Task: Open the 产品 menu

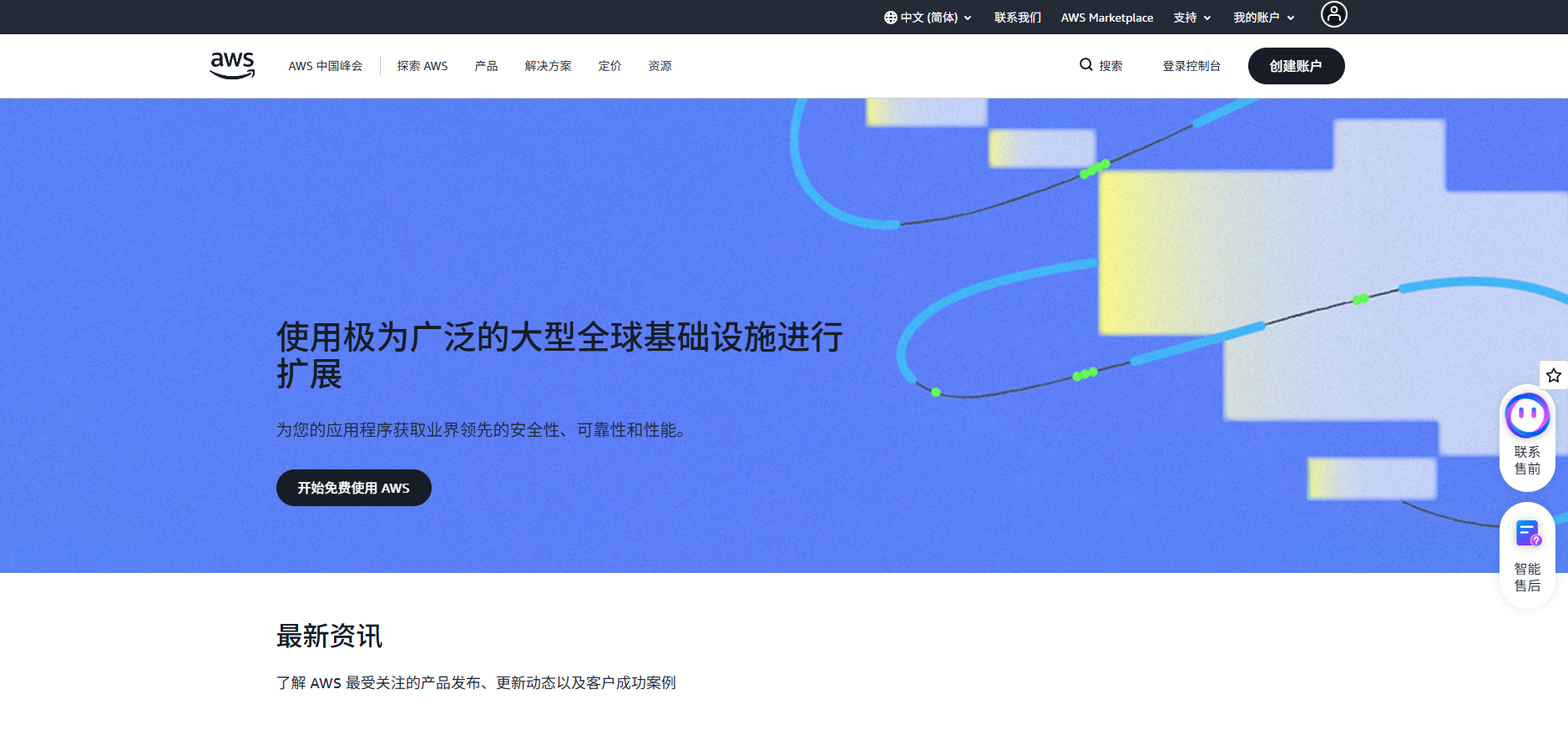Action: (x=486, y=66)
